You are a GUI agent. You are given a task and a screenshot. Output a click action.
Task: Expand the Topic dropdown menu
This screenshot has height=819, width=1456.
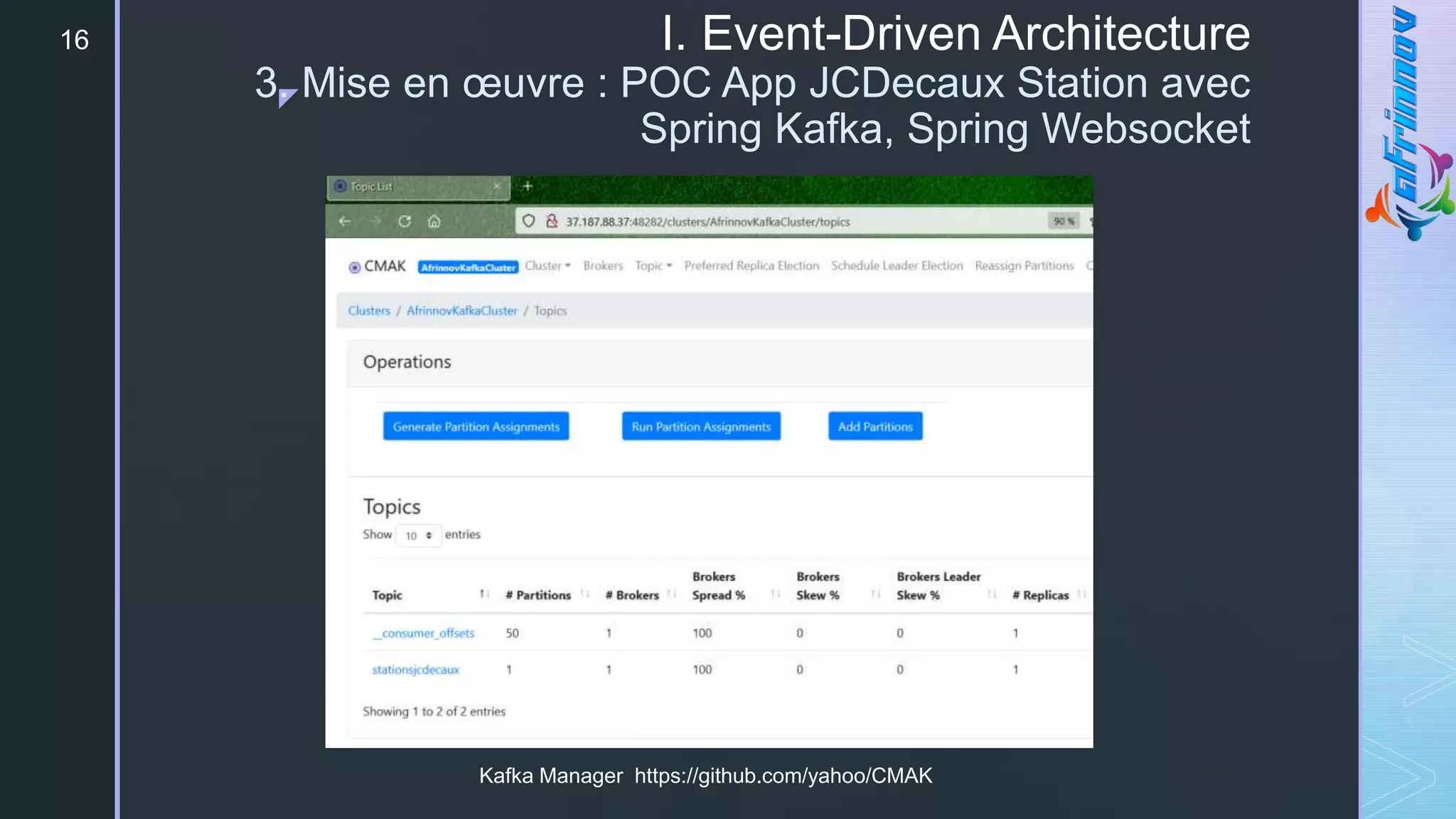(x=653, y=266)
